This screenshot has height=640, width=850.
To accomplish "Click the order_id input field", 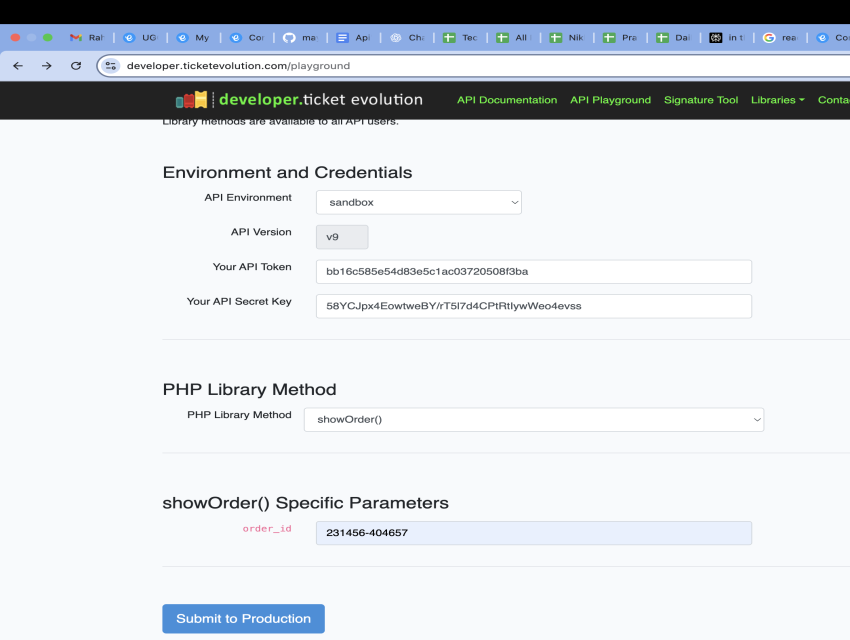I will [533, 533].
